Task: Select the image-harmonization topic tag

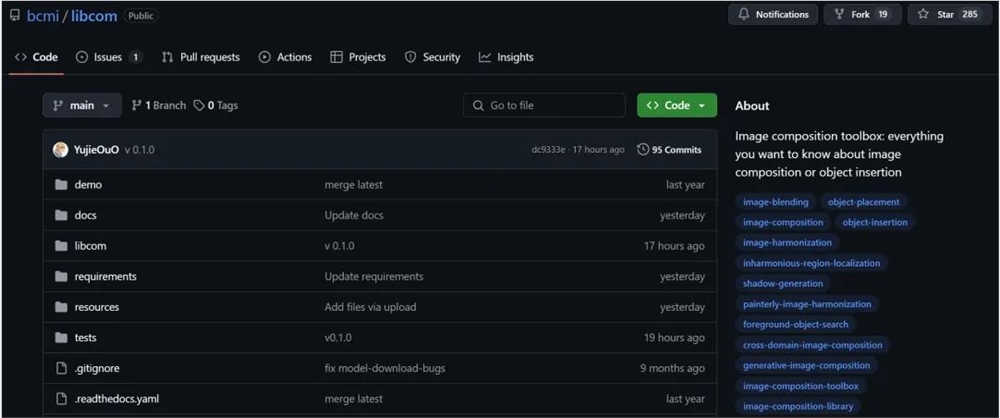Action: tap(787, 243)
